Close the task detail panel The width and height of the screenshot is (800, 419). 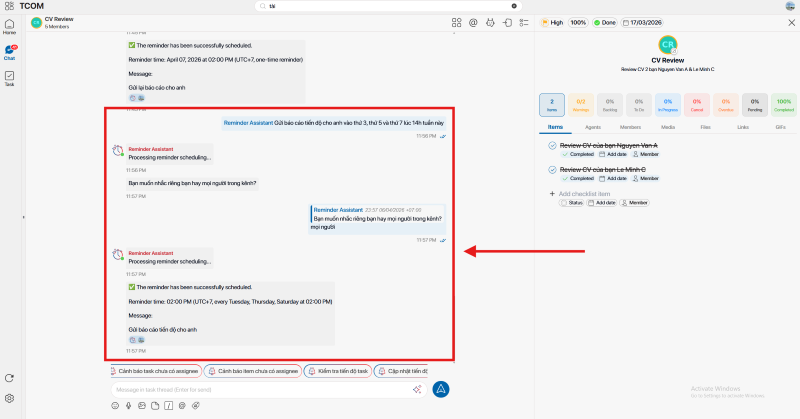(x=791, y=22)
